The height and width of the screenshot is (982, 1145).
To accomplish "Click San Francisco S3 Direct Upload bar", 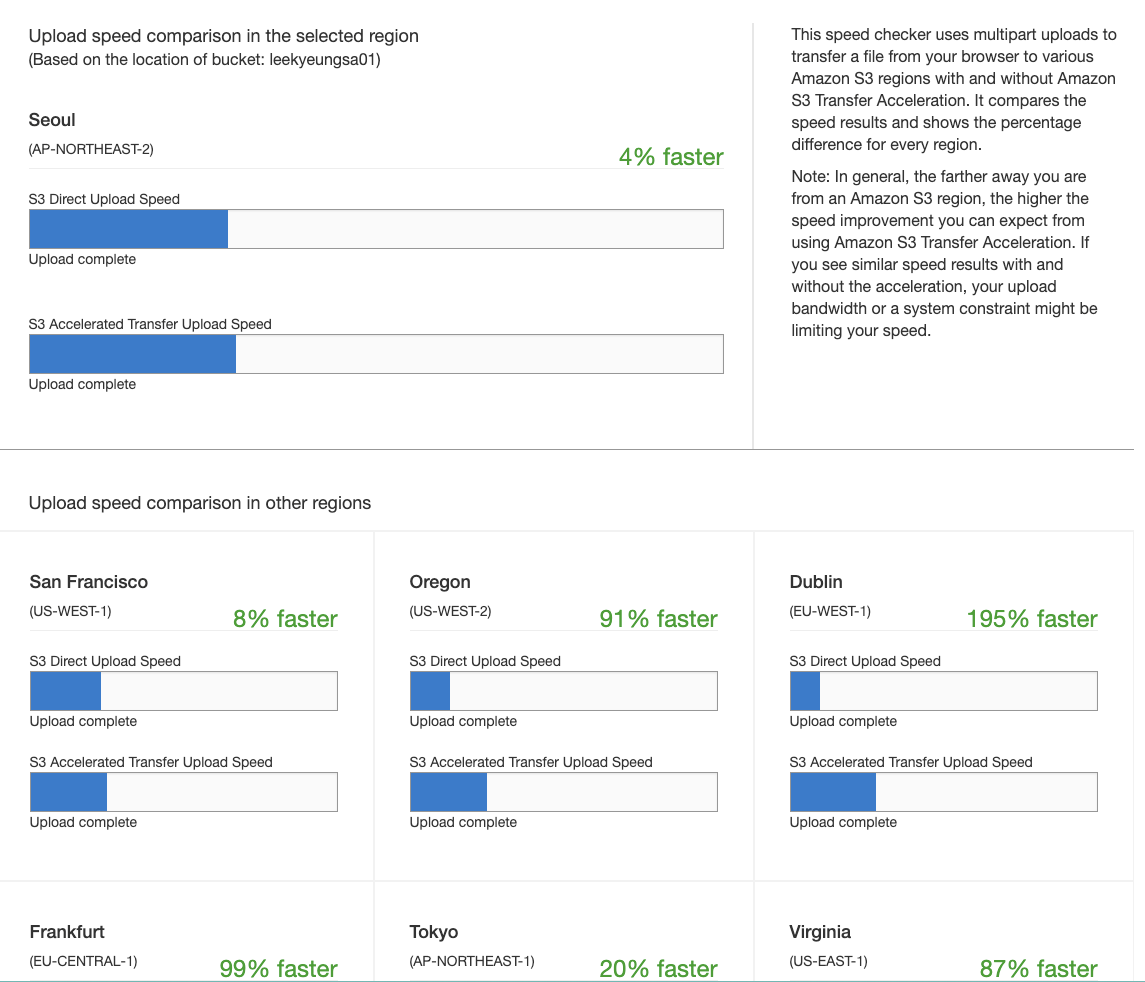I will point(184,691).
